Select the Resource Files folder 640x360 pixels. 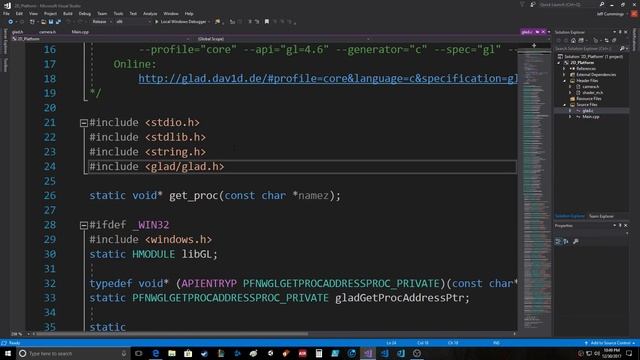pyautogui.click(x=588, y=99)
